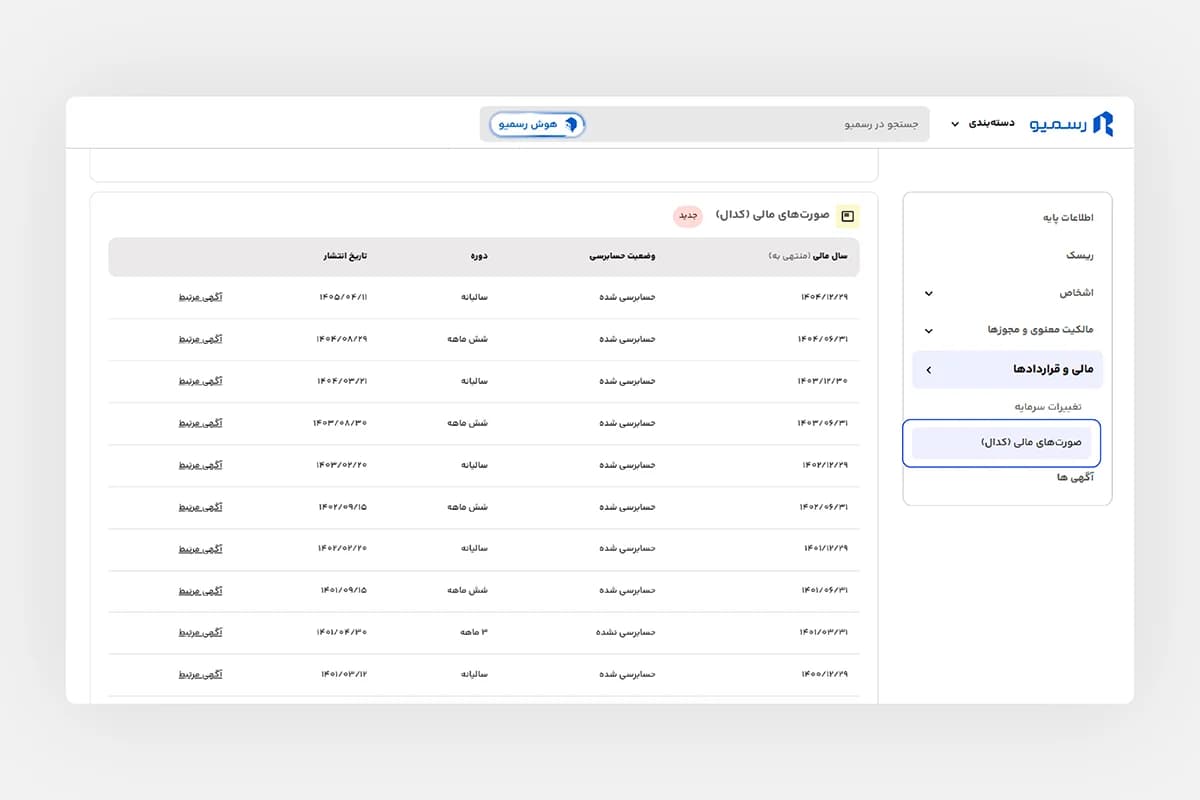Select صورت‌های مالی (کدال) sidebar item
The width and height of the screenshot is (1200, 800).
(1002, 443)
